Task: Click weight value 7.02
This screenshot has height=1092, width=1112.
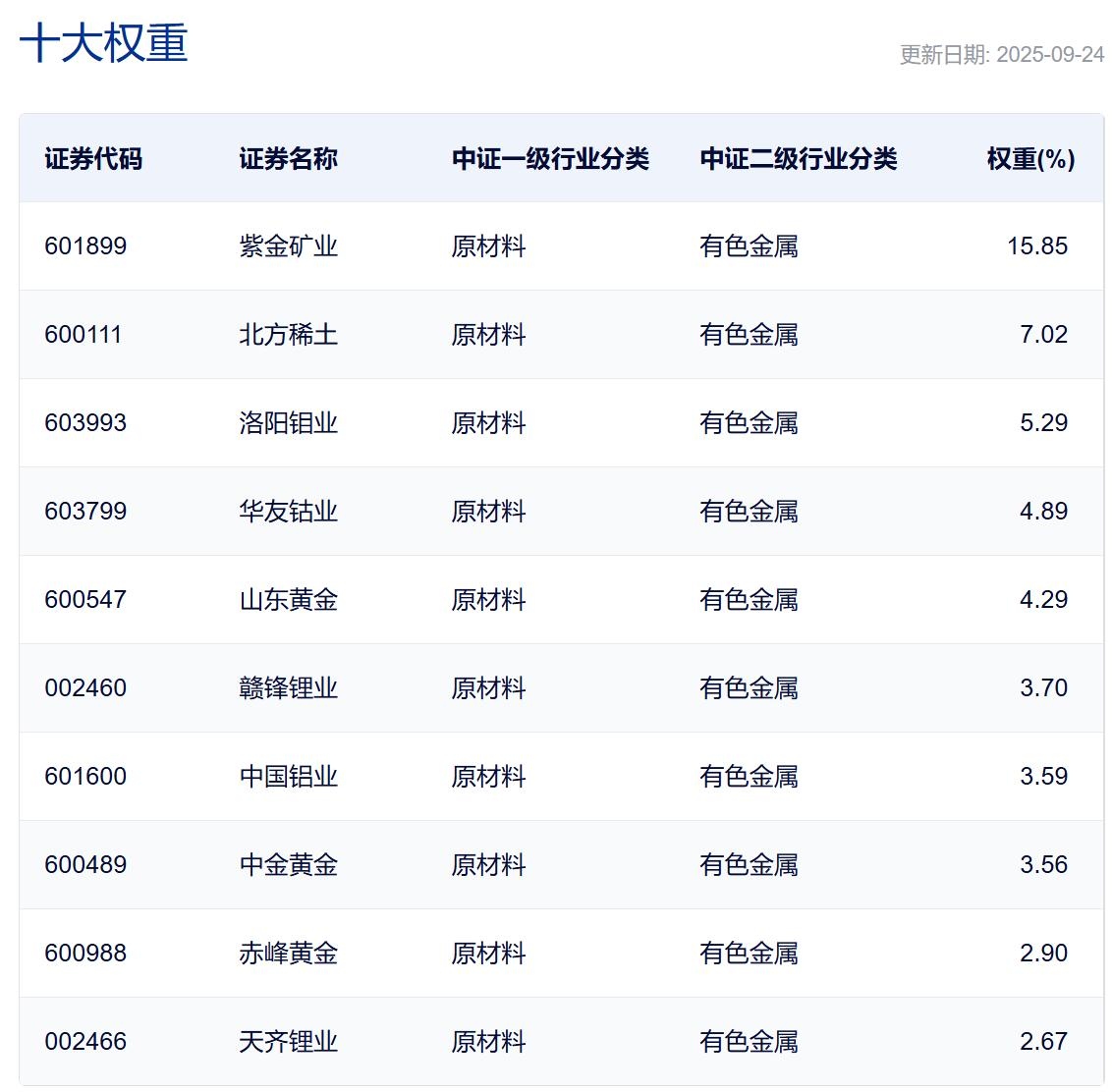Action: click(1043, 334)
